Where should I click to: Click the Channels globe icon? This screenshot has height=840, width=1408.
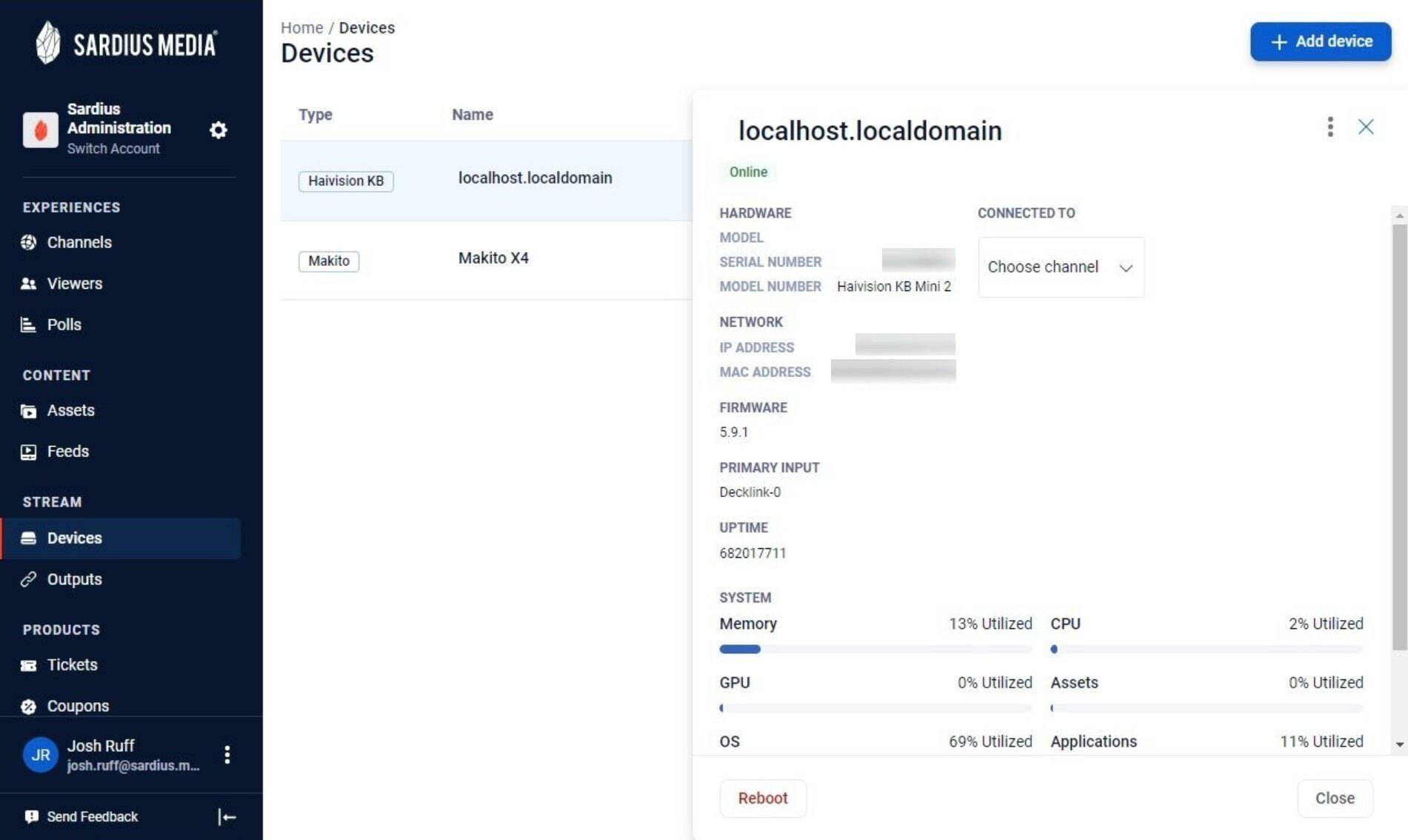pyautogui.click(x=29, y=242)
